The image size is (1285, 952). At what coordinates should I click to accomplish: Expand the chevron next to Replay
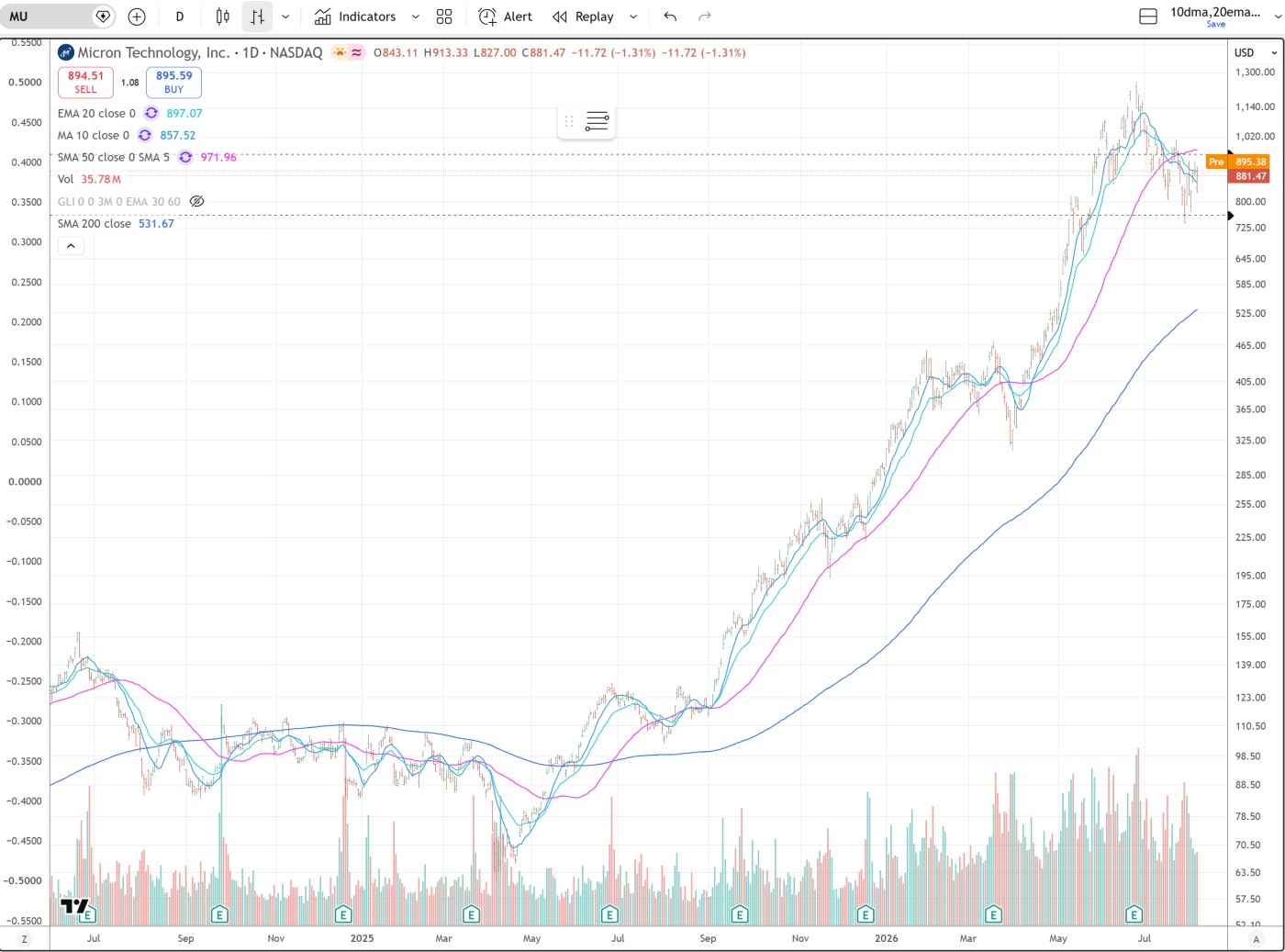[x=633, y=17]
